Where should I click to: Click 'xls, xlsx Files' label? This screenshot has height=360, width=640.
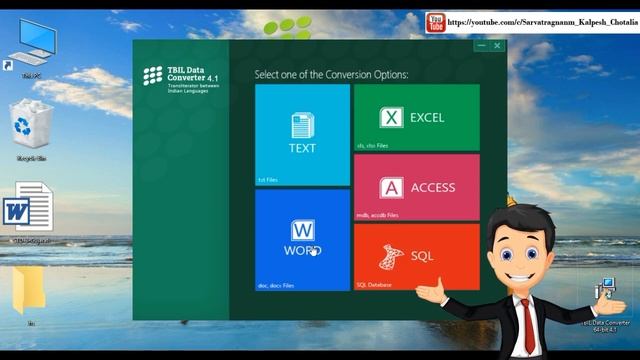tap(372, 145)
